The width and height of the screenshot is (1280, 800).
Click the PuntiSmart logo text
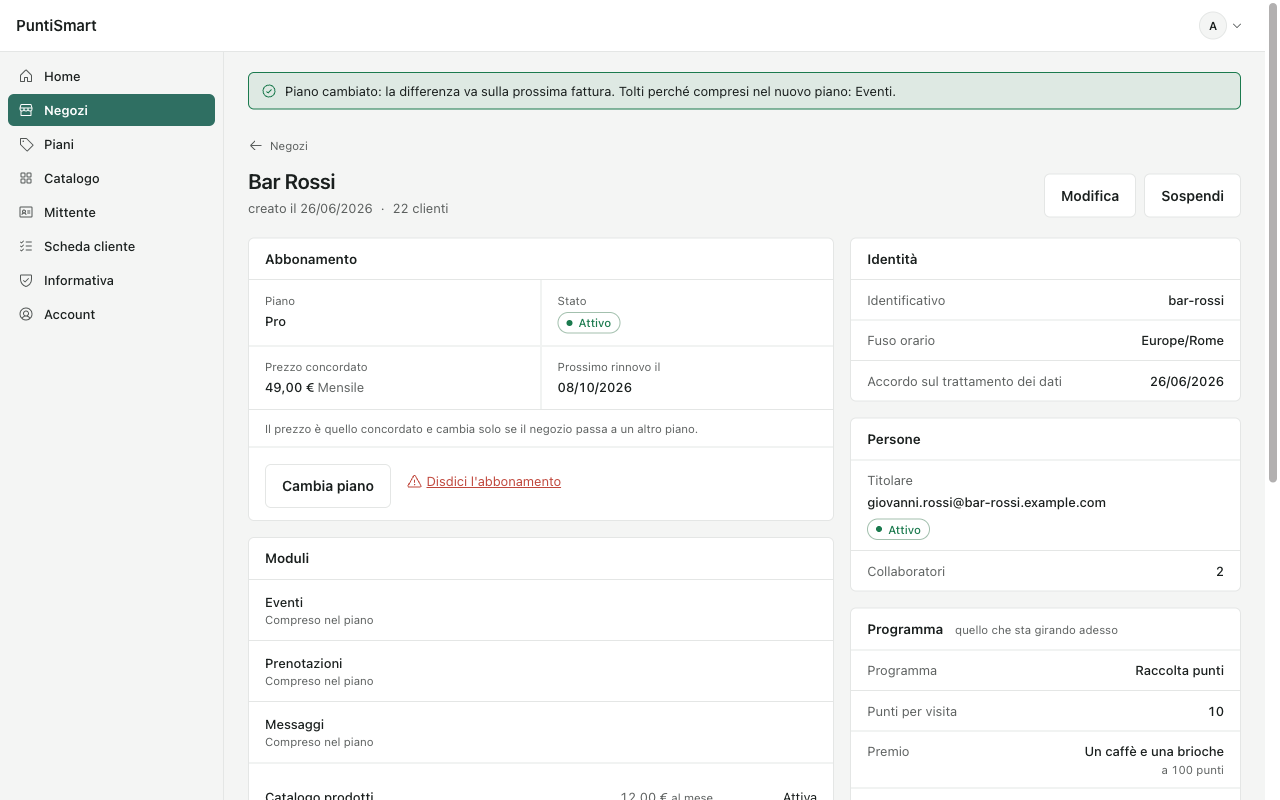[56, 26]
